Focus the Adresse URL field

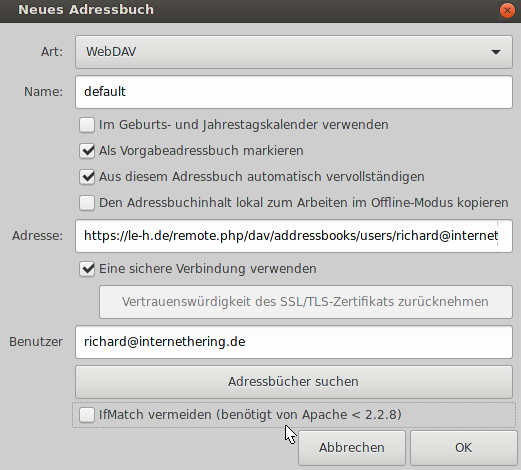tap(294, 236)
